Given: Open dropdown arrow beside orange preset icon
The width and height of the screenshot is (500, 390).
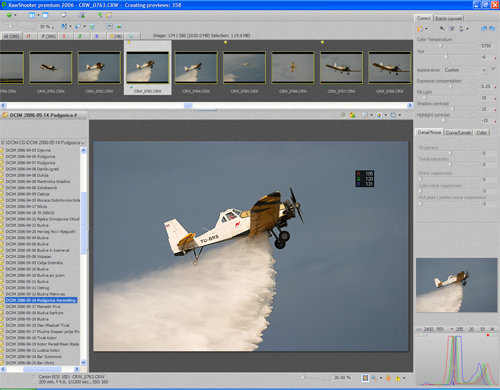Looking at the screenshot, I should pos(426,29).
